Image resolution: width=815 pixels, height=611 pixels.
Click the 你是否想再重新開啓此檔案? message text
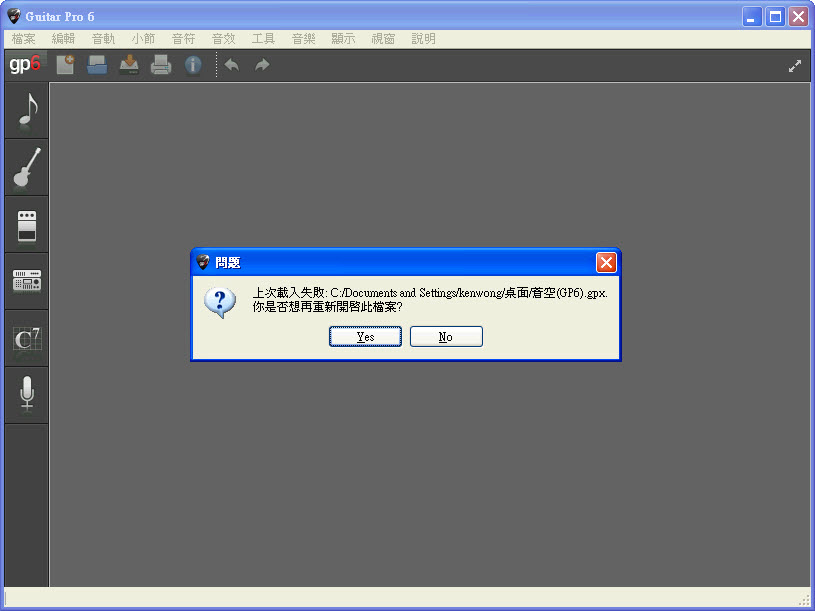pyautogui.click(x=327, y=307)
